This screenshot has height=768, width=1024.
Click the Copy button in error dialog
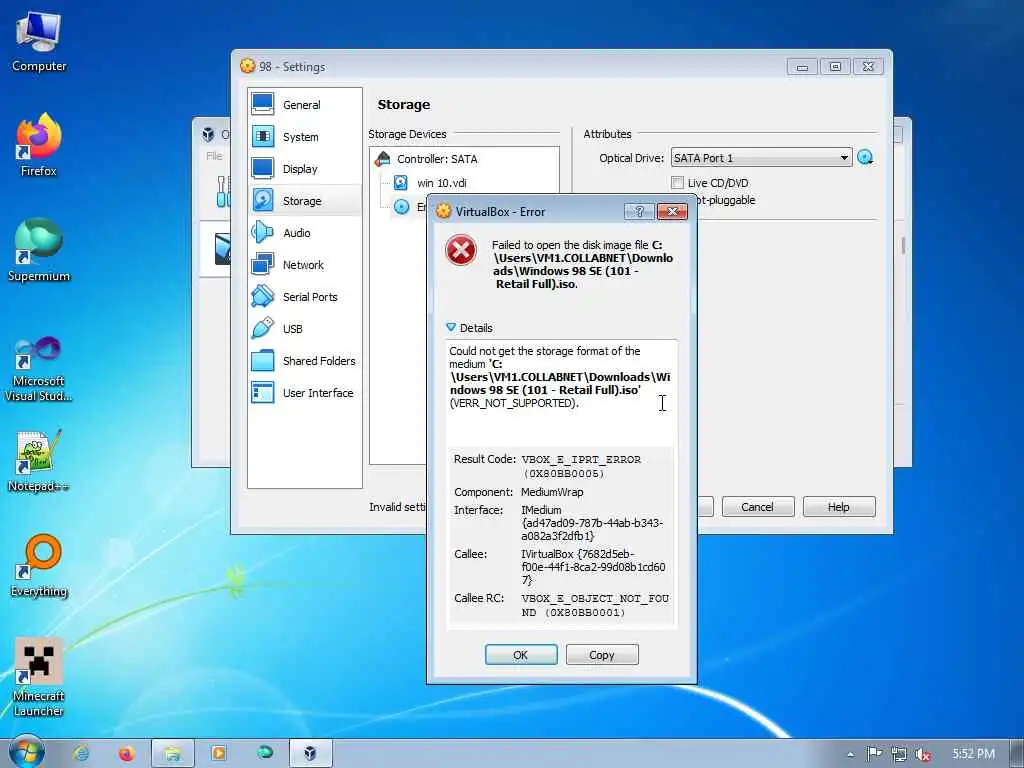pos(601,654)
